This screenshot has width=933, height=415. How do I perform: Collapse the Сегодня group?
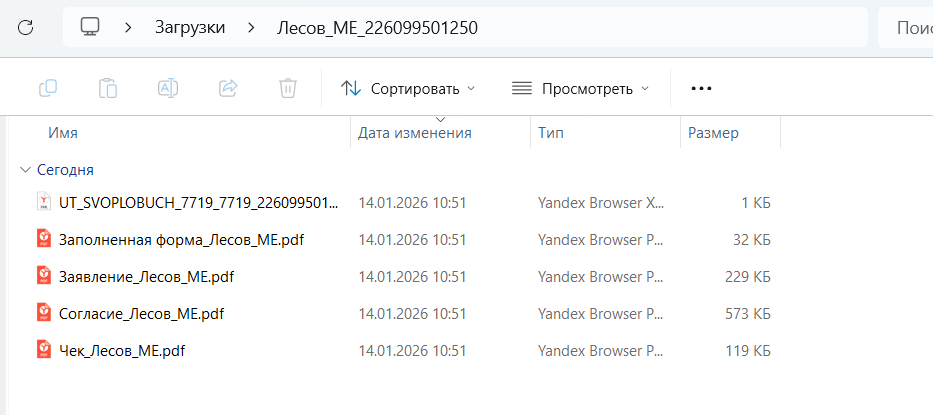(25, 170)
